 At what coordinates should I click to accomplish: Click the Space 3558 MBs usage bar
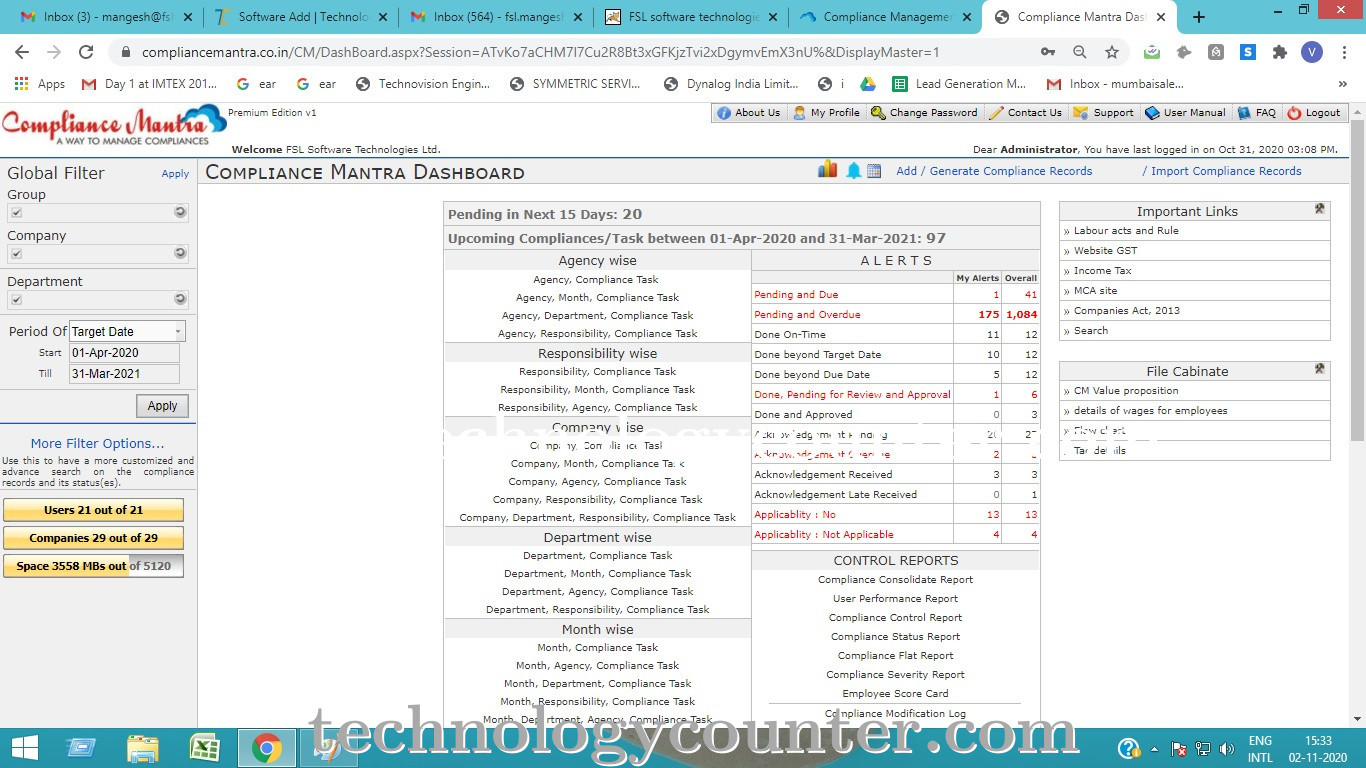[x=93, y=566]
